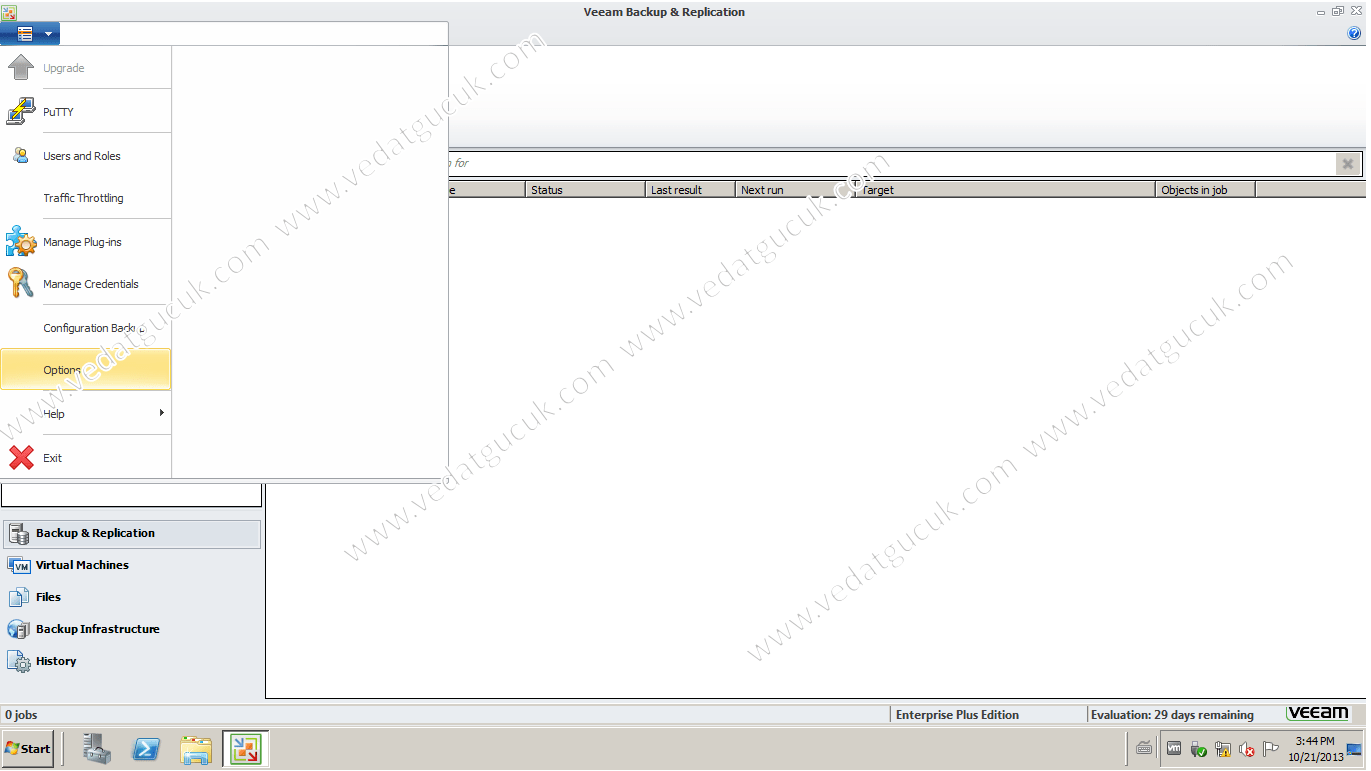
Task: Click the empty box above the navigation pane
Action: (132, 494)
